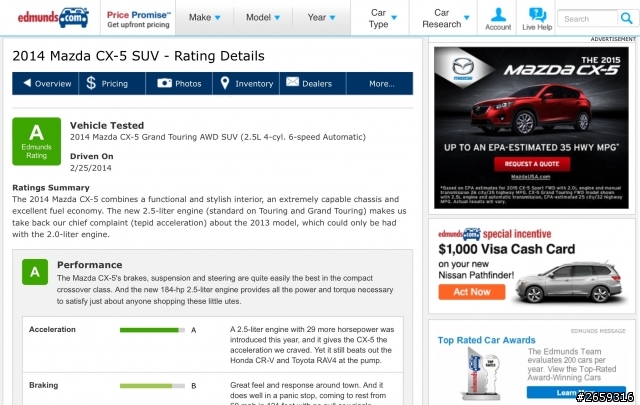
Task: Open Live Help chat bubble icon
Action: [537, 15]
